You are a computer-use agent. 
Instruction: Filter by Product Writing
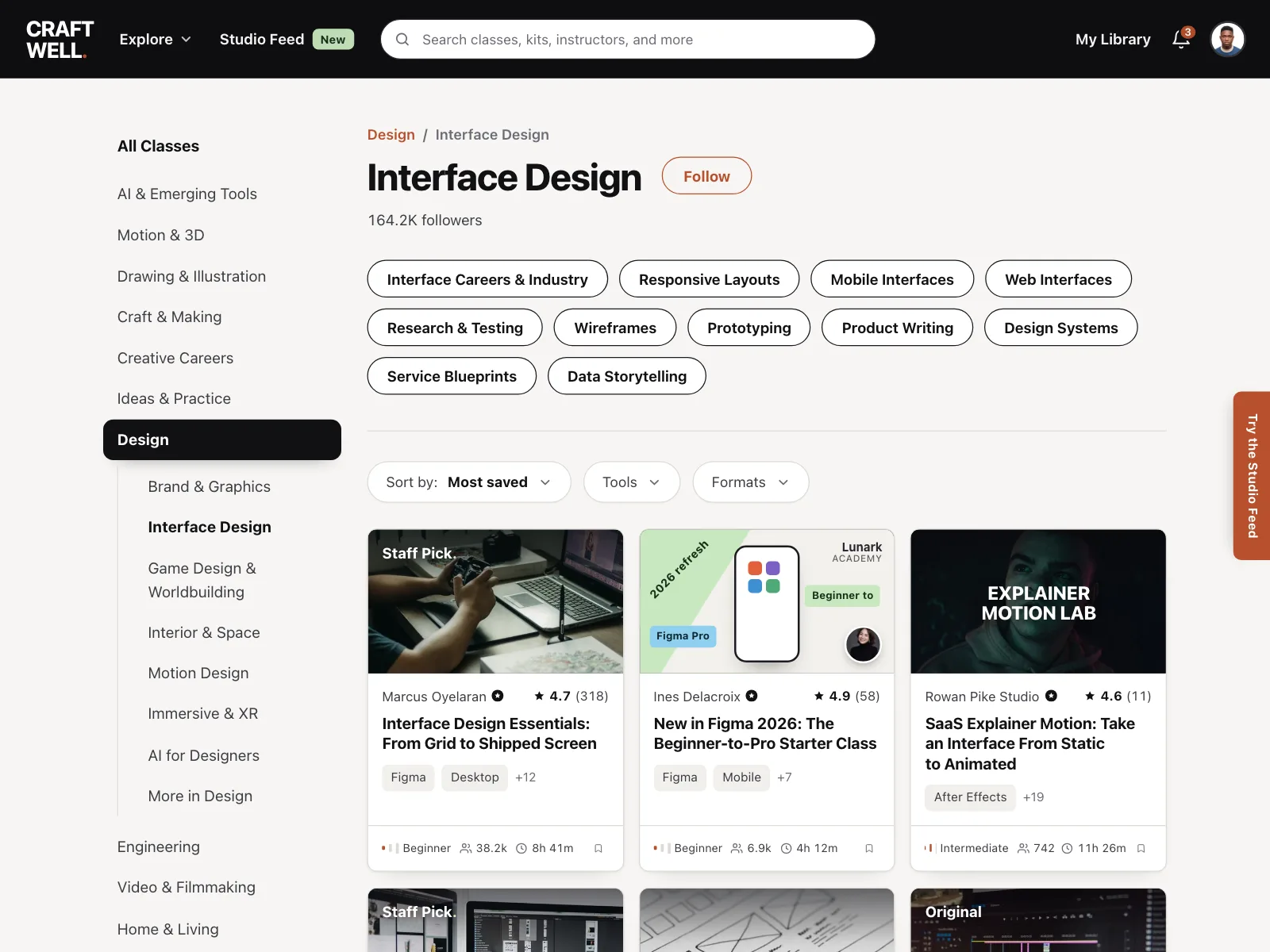point(897,328)
